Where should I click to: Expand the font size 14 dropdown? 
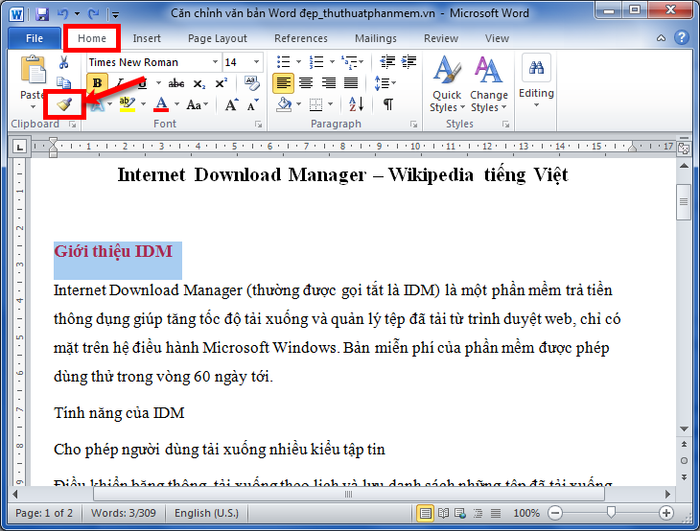257,62
